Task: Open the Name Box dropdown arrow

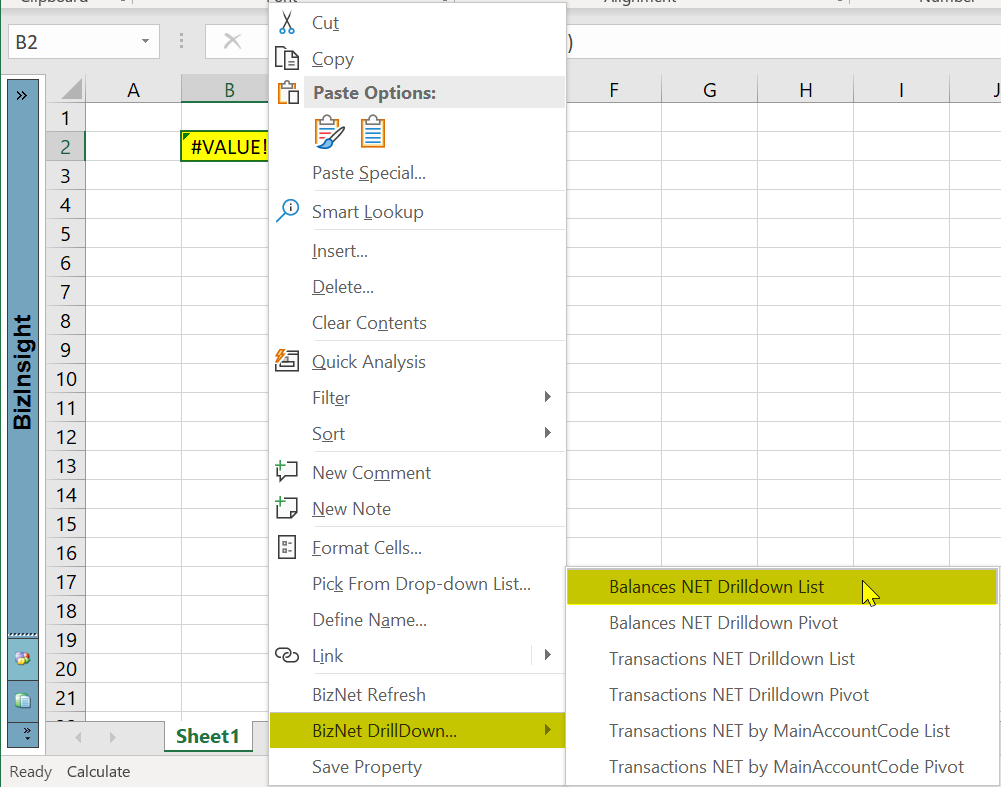Action: click(x=146, y=41)
